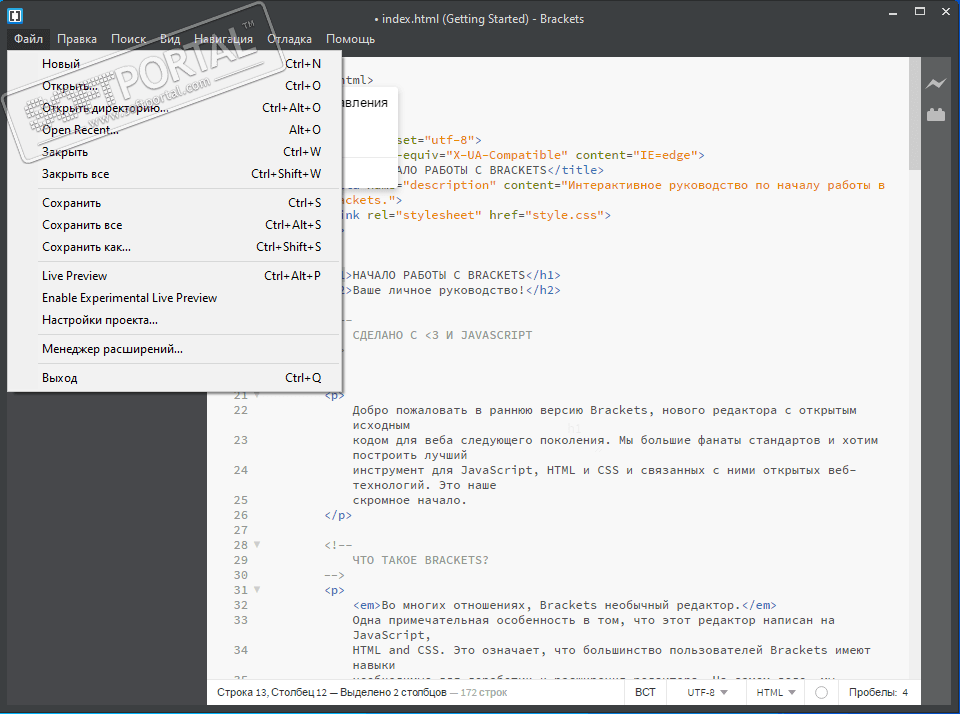This screenshot has height=714, width=960.
Task: Toggle the Пробелы indentation type label
Action: pos(871,692)
